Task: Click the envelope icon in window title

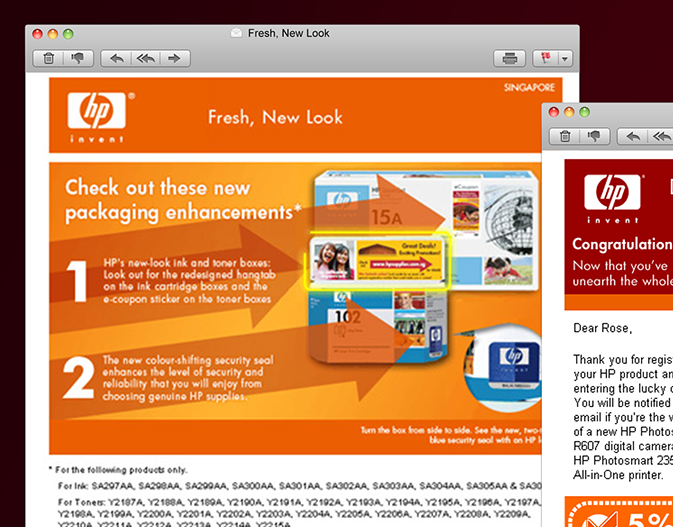Action: coord(236,33)
